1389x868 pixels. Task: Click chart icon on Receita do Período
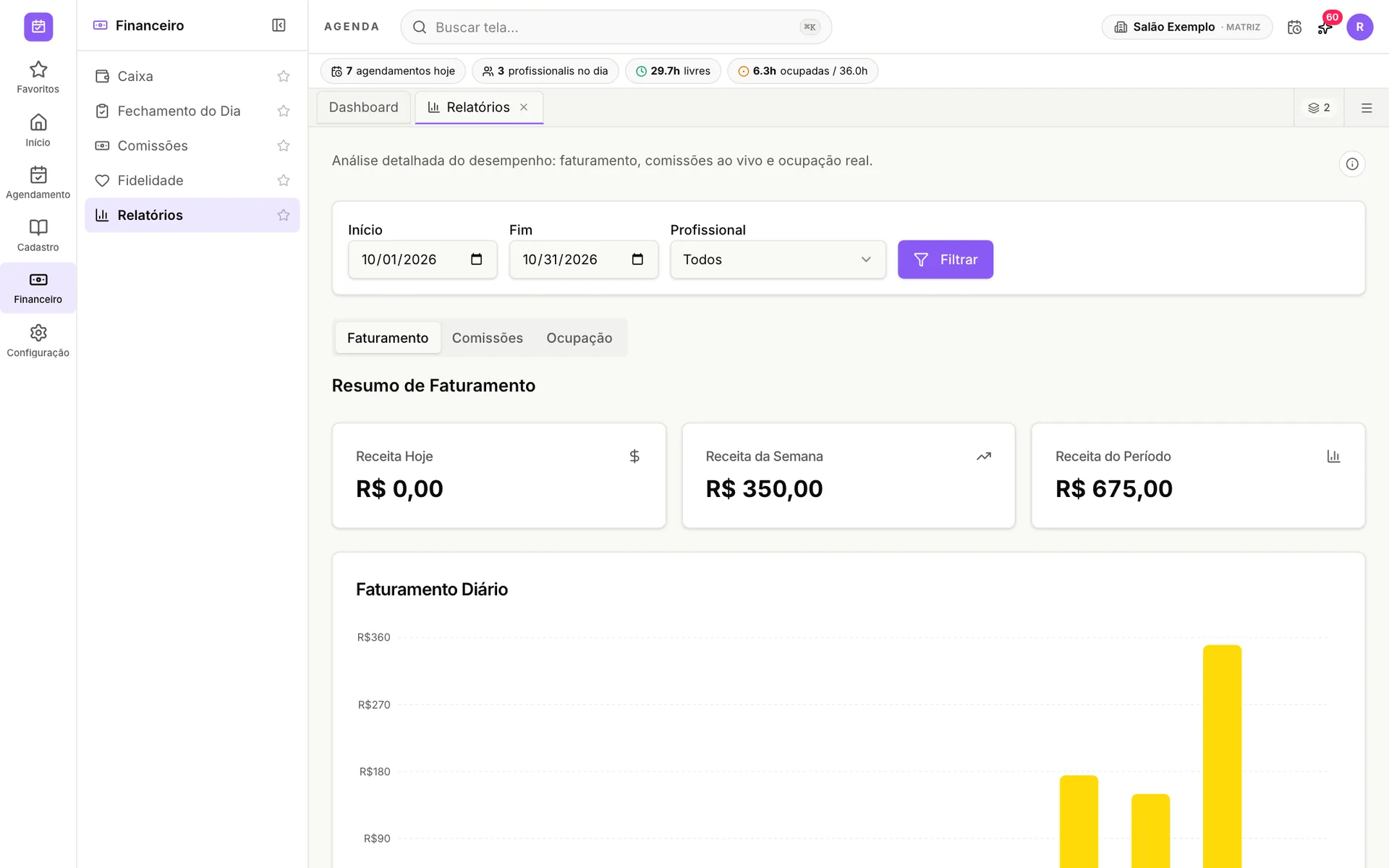click(x=1333, y=456)
